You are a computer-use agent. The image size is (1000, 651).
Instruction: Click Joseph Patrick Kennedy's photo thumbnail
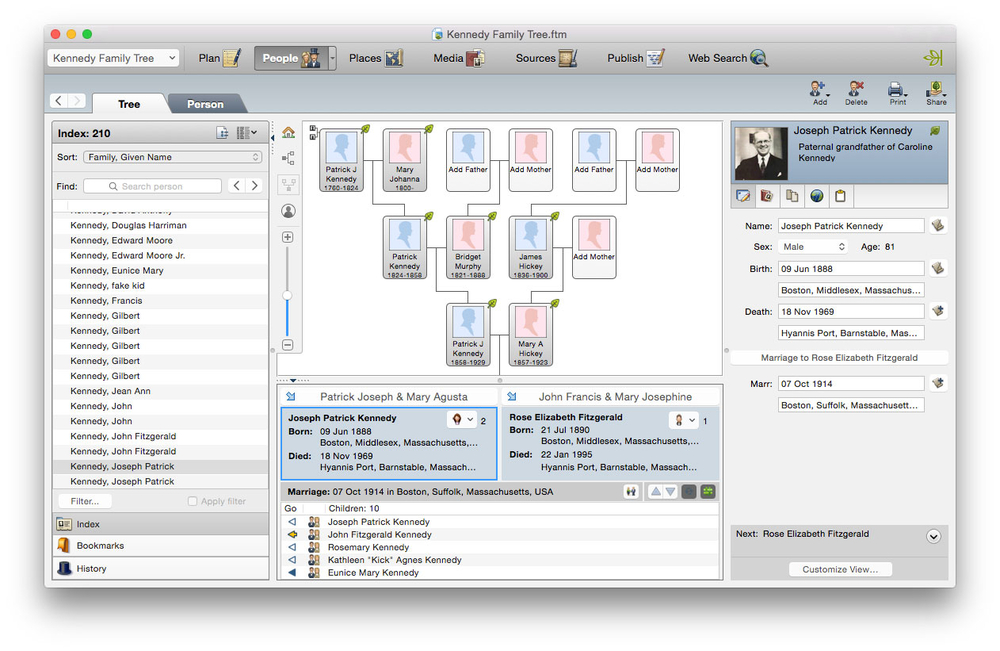(761, 154)
